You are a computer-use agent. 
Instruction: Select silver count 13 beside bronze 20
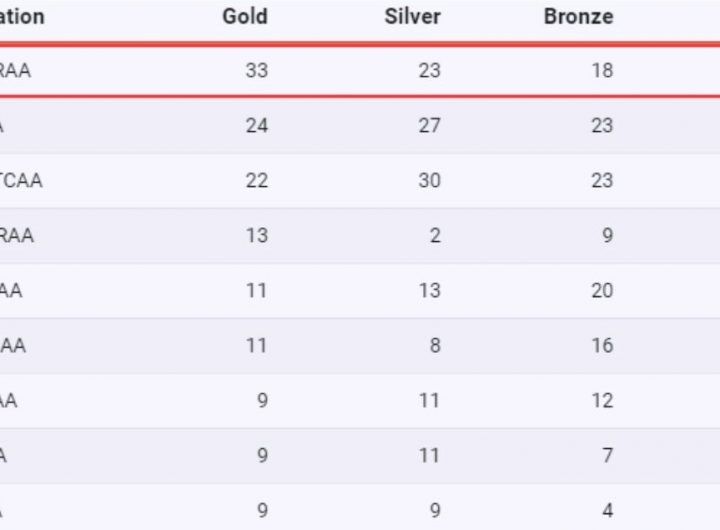point(429,290)
